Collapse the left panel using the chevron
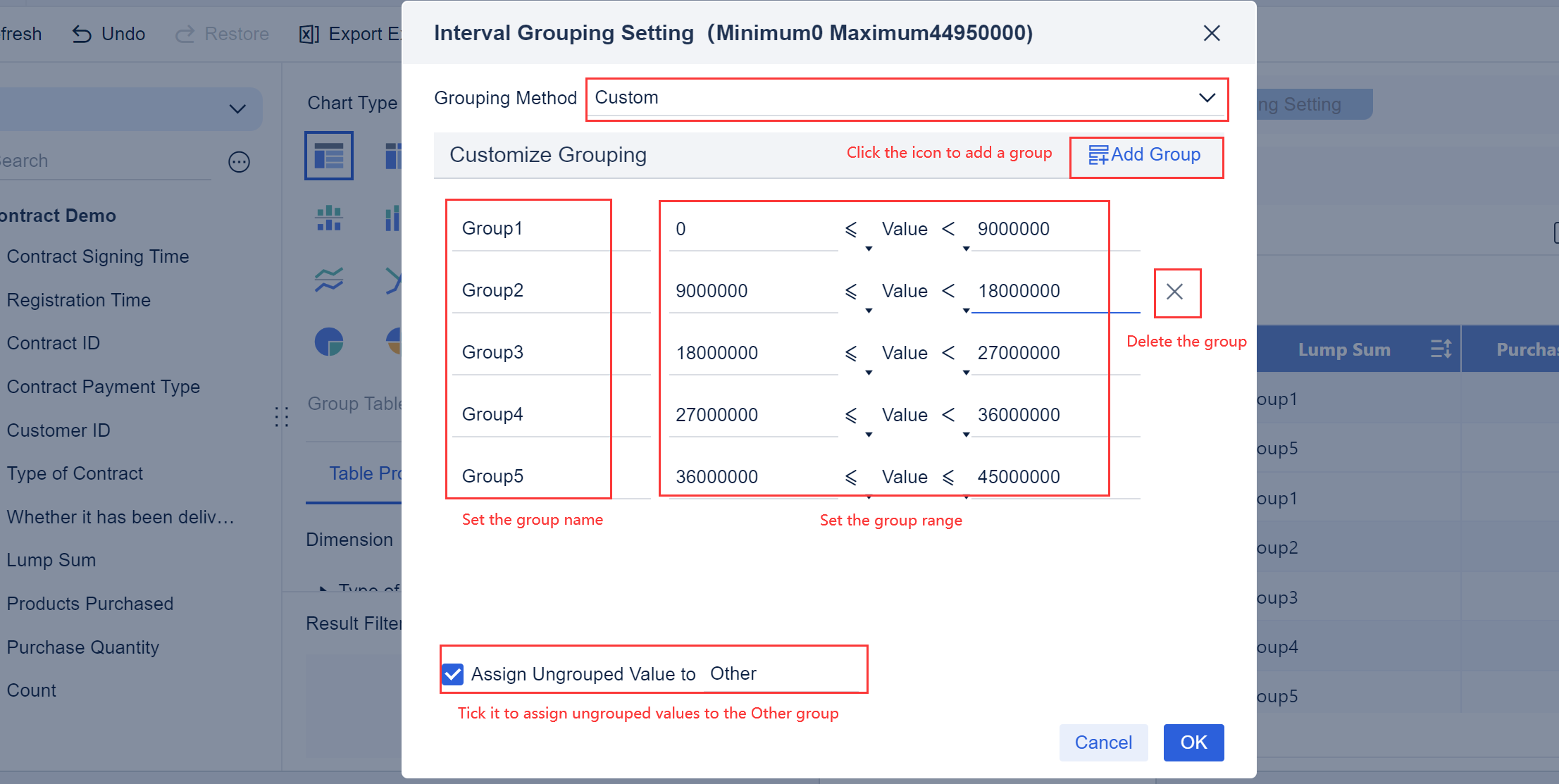The width and height of the screenshot is (1559, 784). click(237, 109)
